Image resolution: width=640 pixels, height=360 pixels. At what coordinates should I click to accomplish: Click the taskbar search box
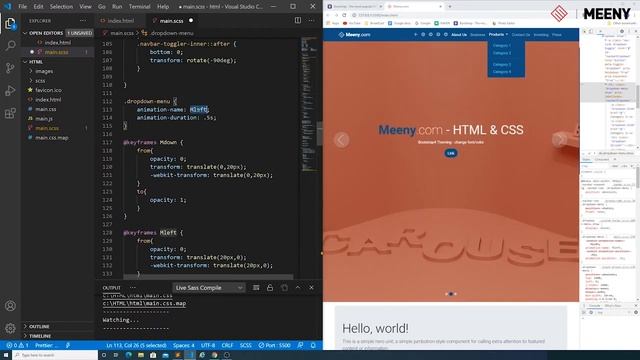pyautogui.click(x=55, y=355)
